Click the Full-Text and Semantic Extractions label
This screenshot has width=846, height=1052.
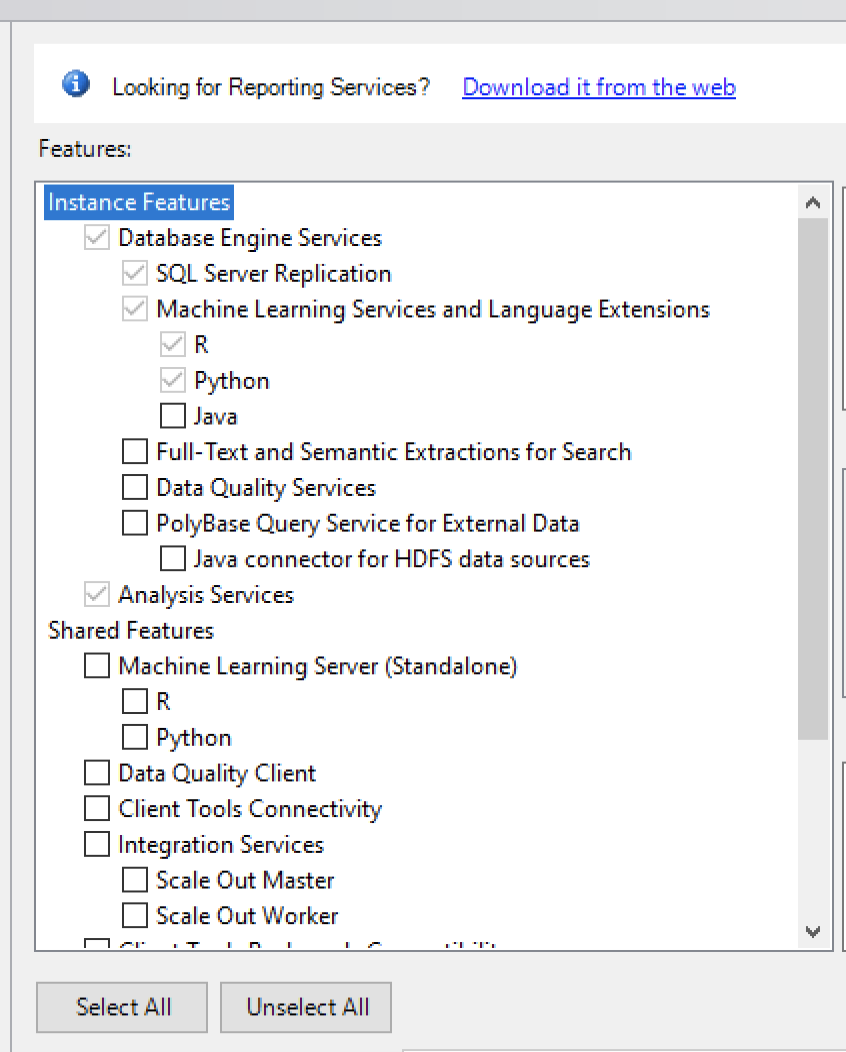tap(394, 452)
